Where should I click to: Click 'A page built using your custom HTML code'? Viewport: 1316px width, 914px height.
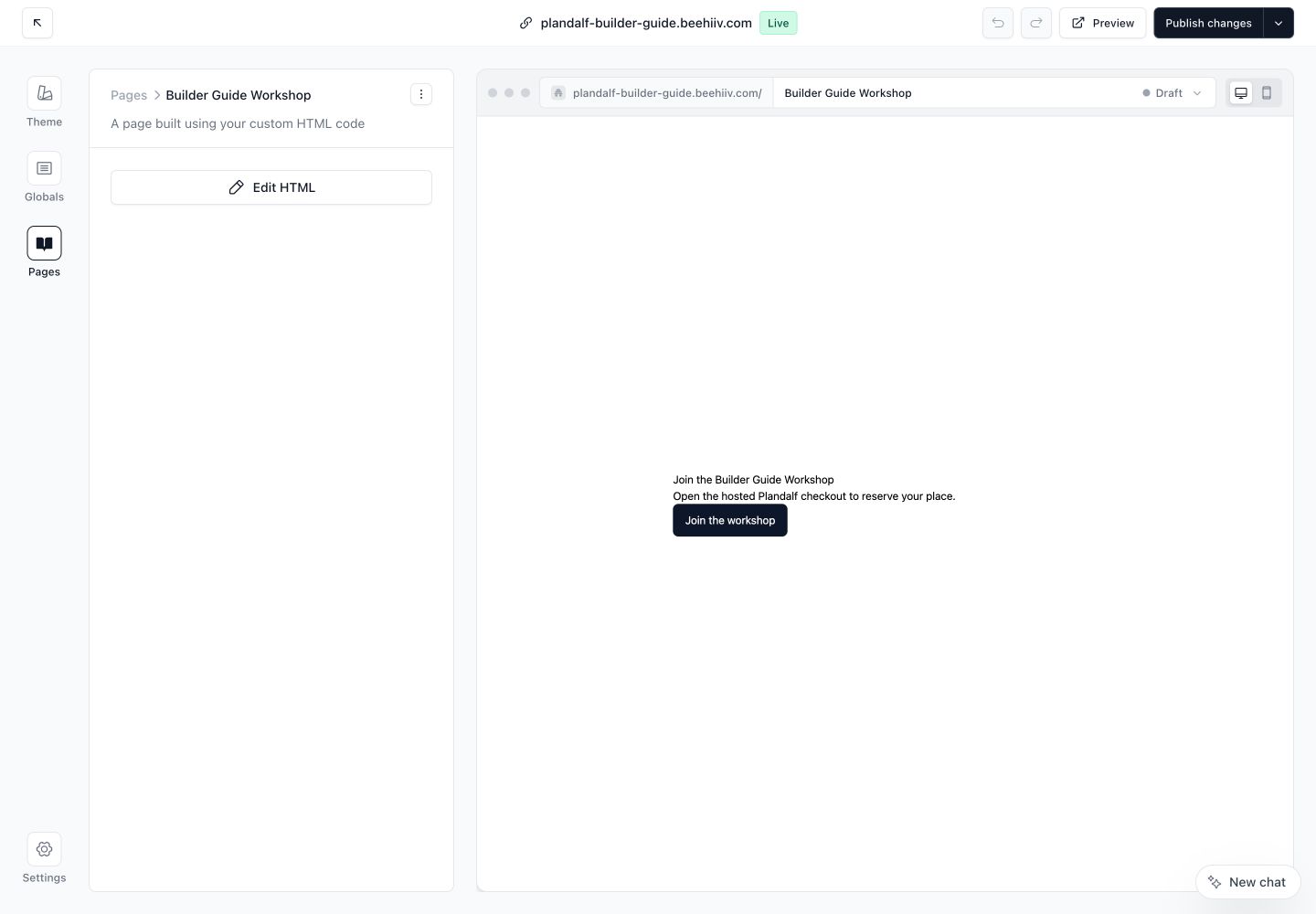point(238,123)
